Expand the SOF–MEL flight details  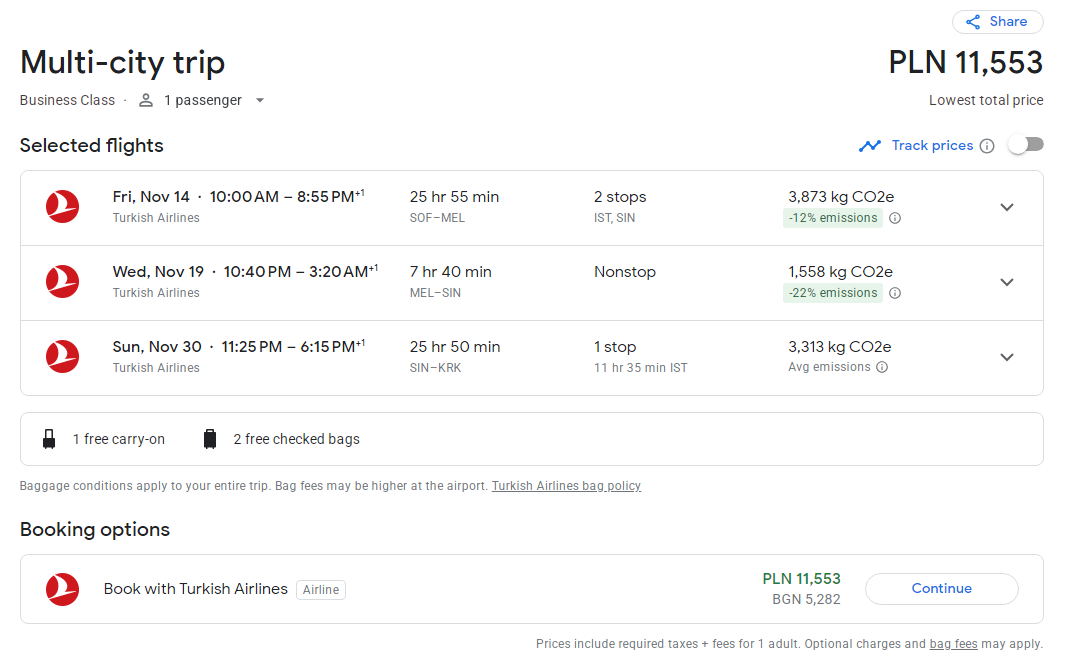pos(1007,207)
